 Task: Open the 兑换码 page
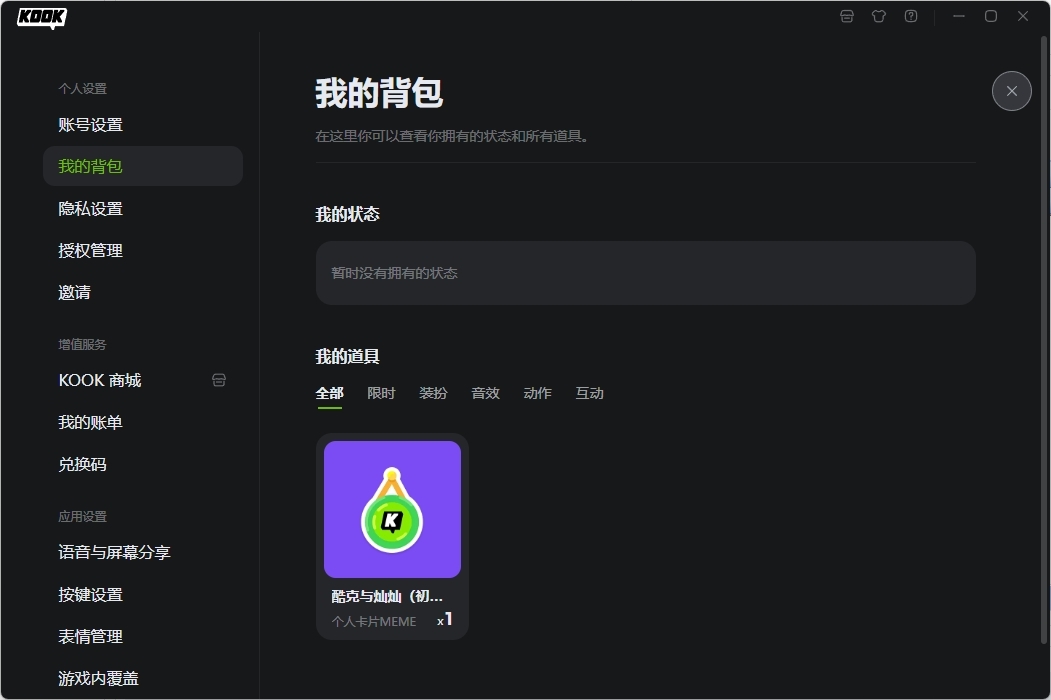pos(82,464)
